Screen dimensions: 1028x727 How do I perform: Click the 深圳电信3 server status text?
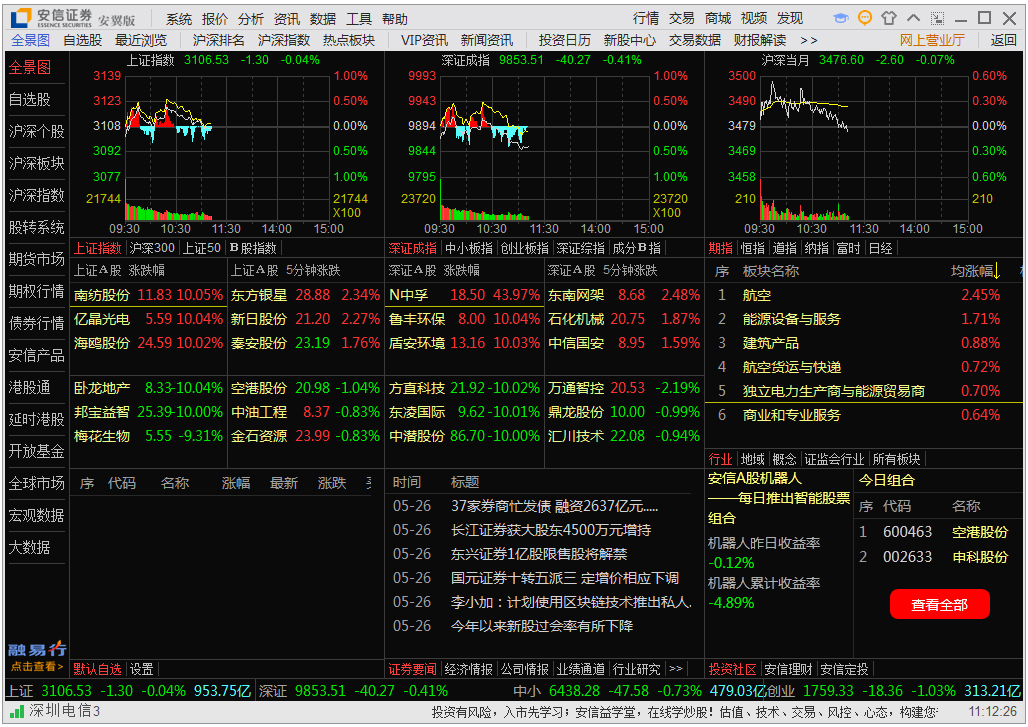click(x=64, y=711)
